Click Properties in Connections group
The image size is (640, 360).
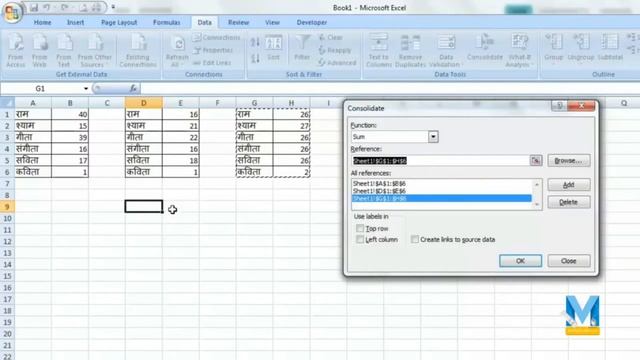(213, 50)
